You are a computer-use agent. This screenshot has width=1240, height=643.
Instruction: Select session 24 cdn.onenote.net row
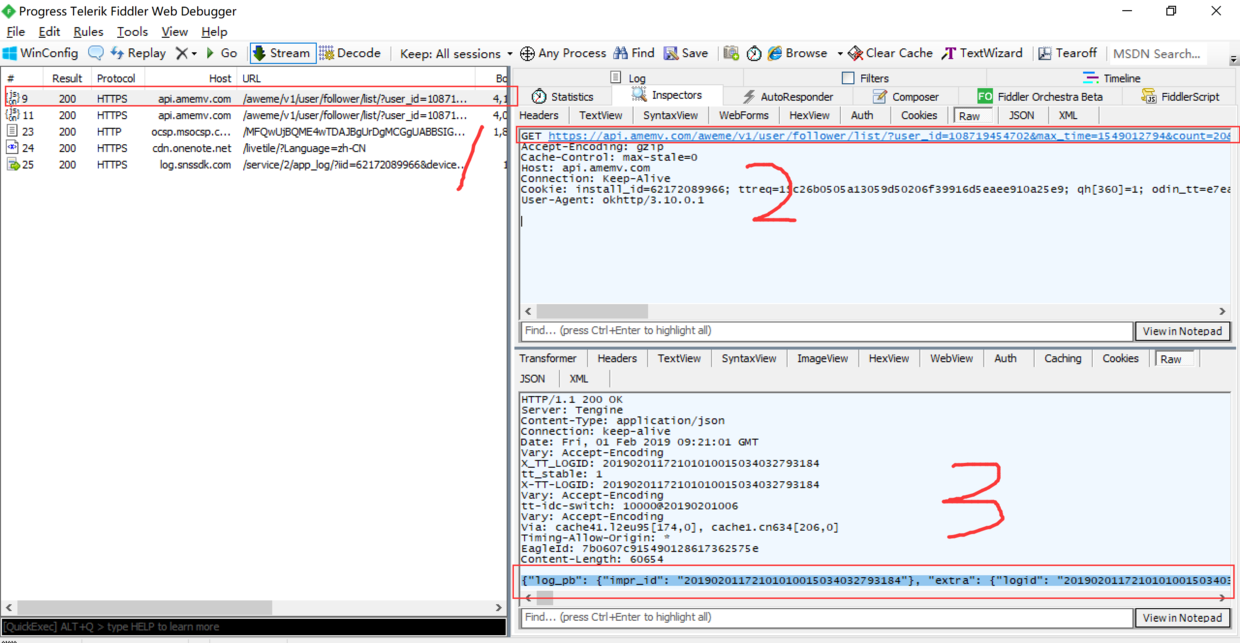(255, 148)
